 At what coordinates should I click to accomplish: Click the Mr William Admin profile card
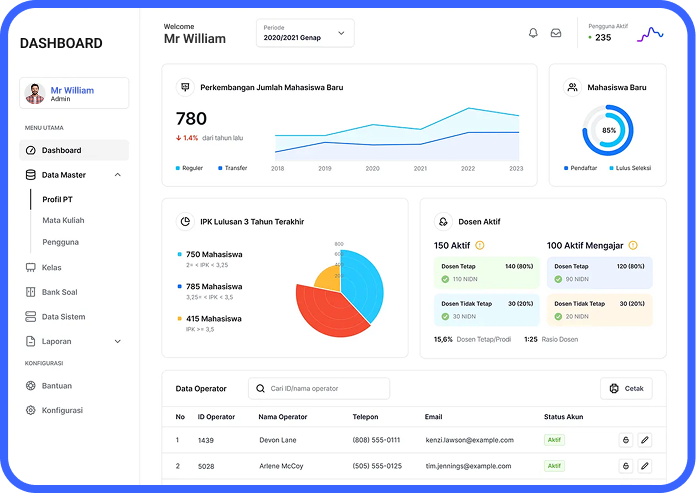tap(74, 93)
